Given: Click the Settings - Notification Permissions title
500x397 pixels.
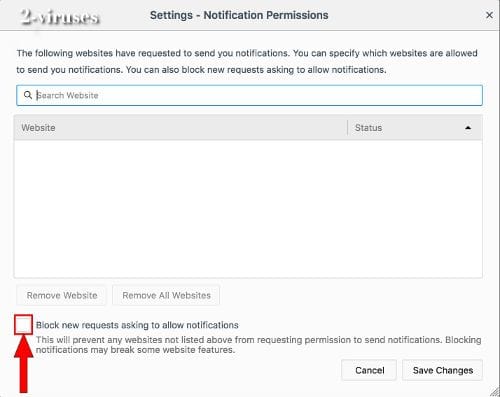Looking at the screenshot, I should [239, 15].
